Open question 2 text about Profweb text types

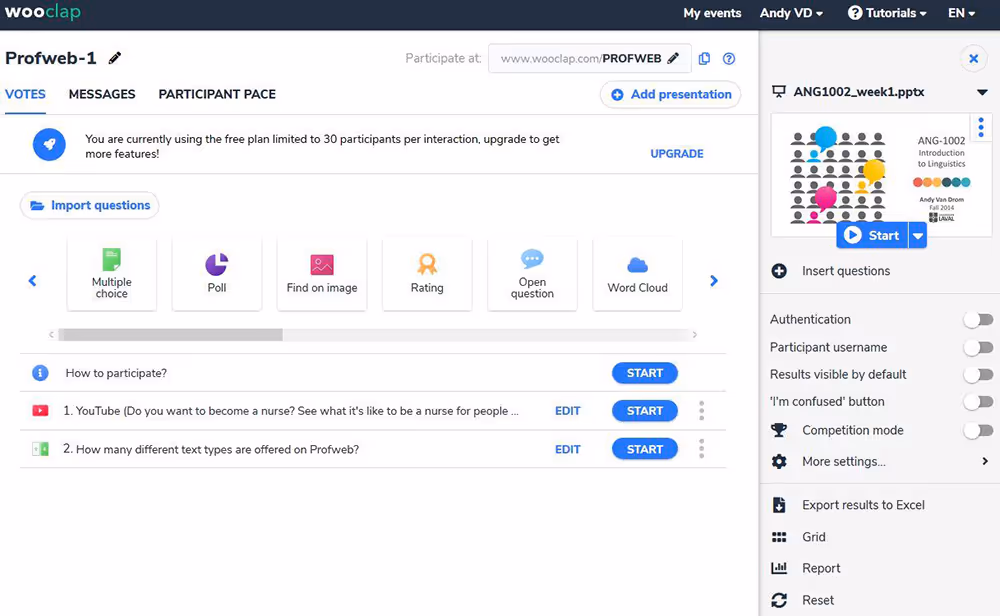211,449
